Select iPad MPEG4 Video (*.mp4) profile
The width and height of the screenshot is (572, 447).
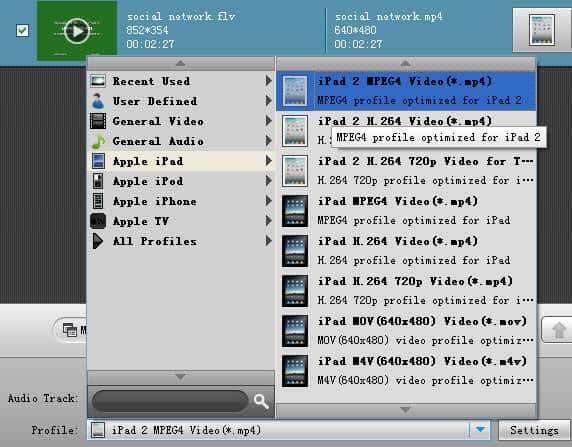coord(406,211)
